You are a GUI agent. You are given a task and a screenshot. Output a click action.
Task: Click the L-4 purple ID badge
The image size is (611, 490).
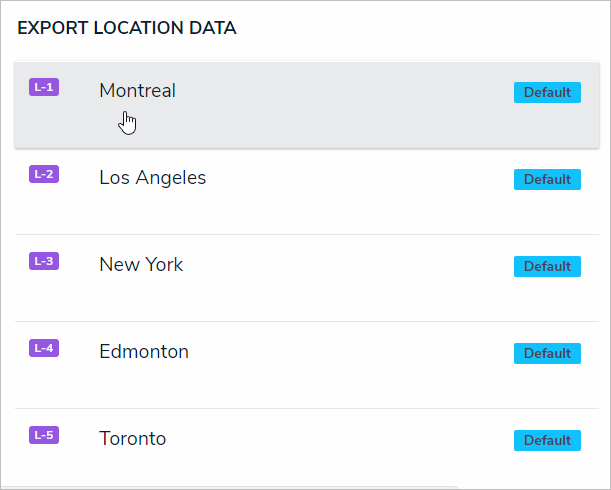click(x=44, y=348)
